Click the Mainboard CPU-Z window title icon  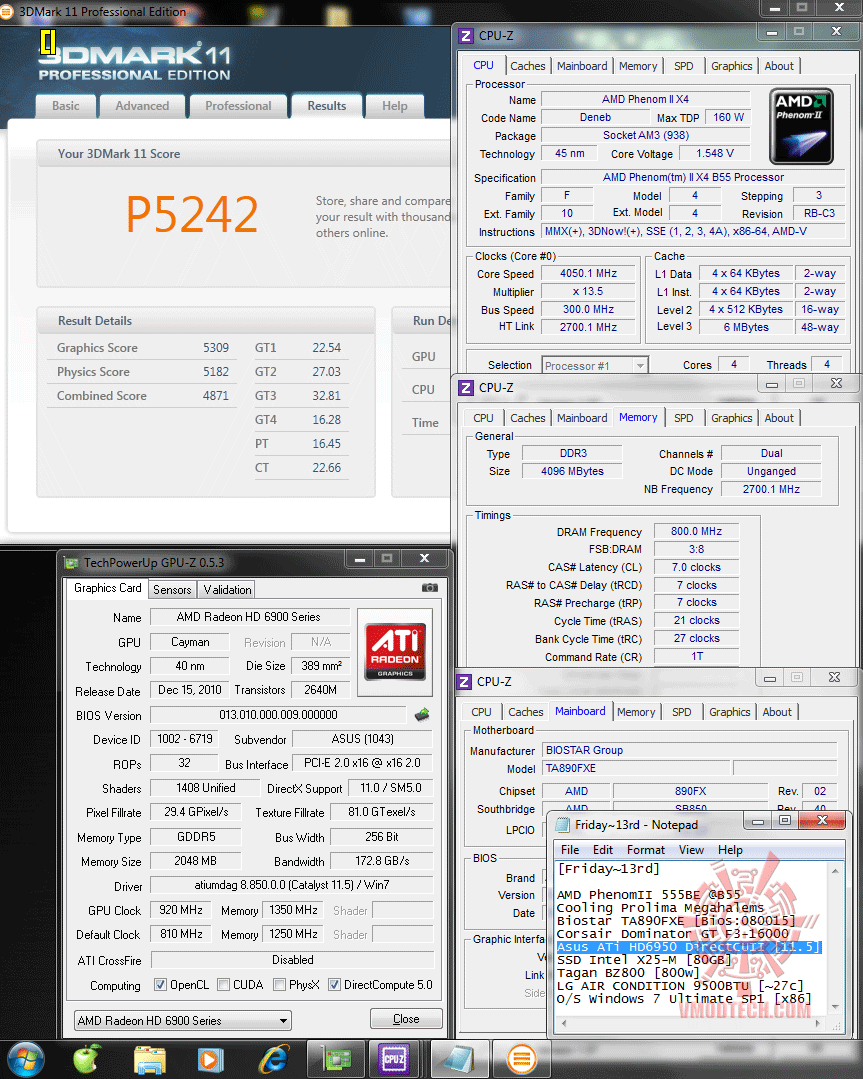465,682
